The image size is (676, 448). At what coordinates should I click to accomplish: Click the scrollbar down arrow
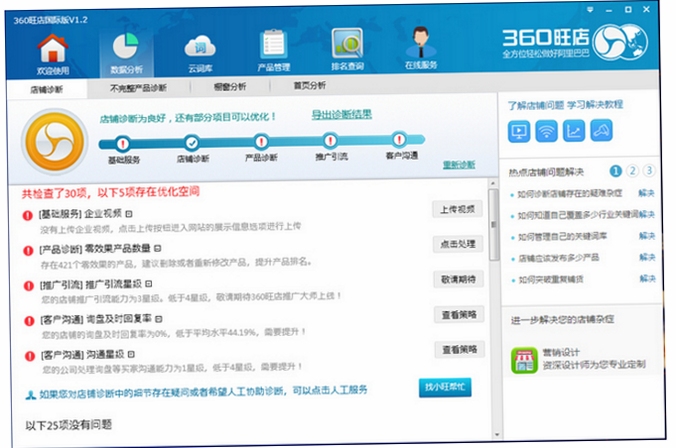click(497, 435)
